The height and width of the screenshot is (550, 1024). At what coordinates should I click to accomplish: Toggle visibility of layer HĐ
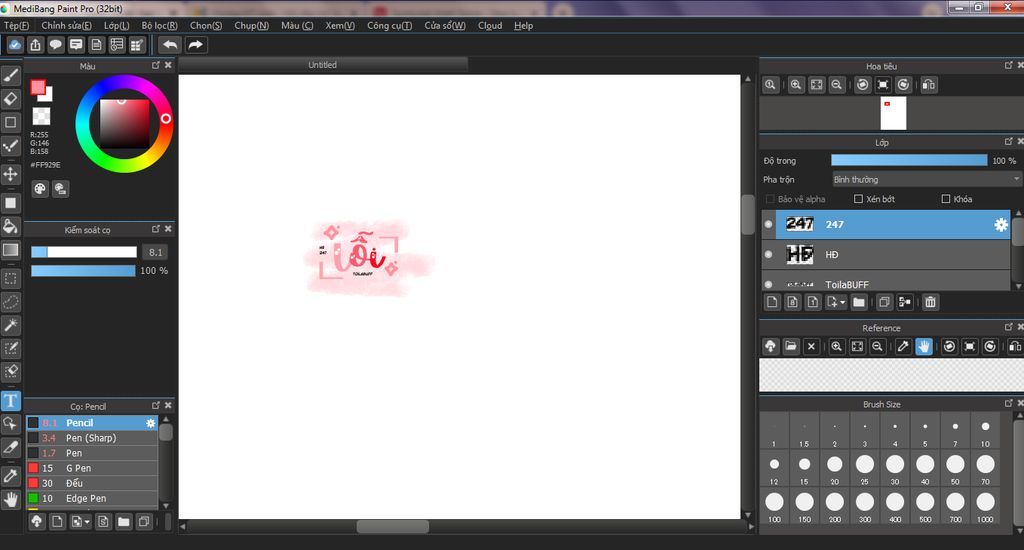[769, 254]
